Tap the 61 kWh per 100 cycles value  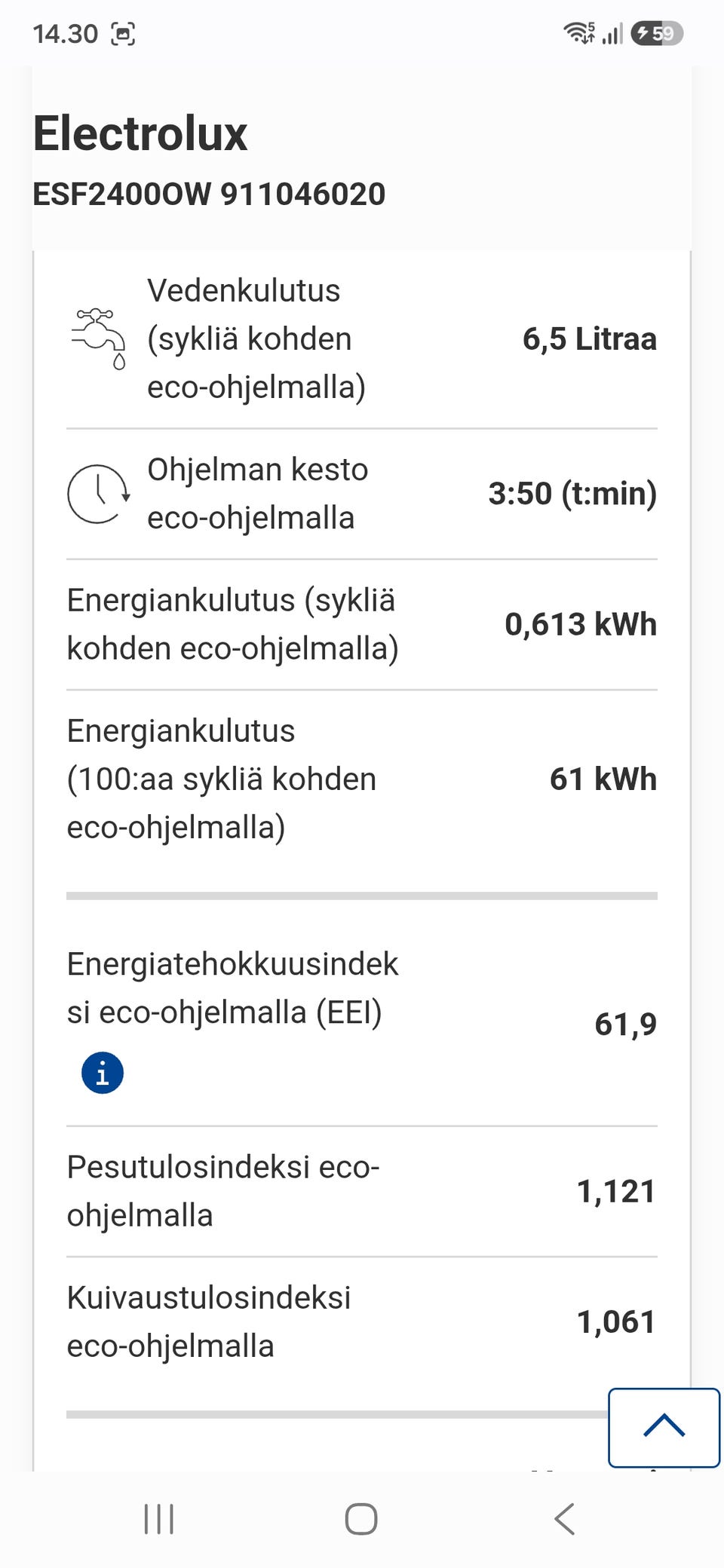click(x=603, y=779)
